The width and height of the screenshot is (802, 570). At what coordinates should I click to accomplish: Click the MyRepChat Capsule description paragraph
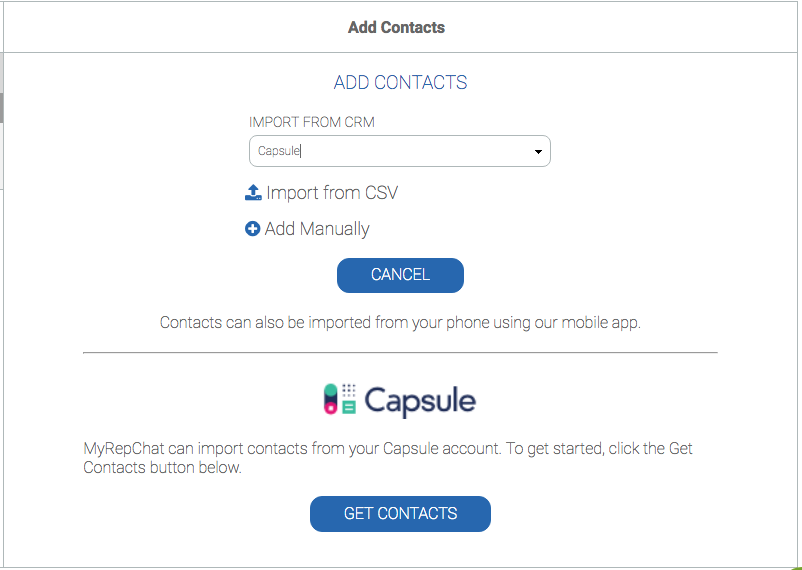point(388,458)
